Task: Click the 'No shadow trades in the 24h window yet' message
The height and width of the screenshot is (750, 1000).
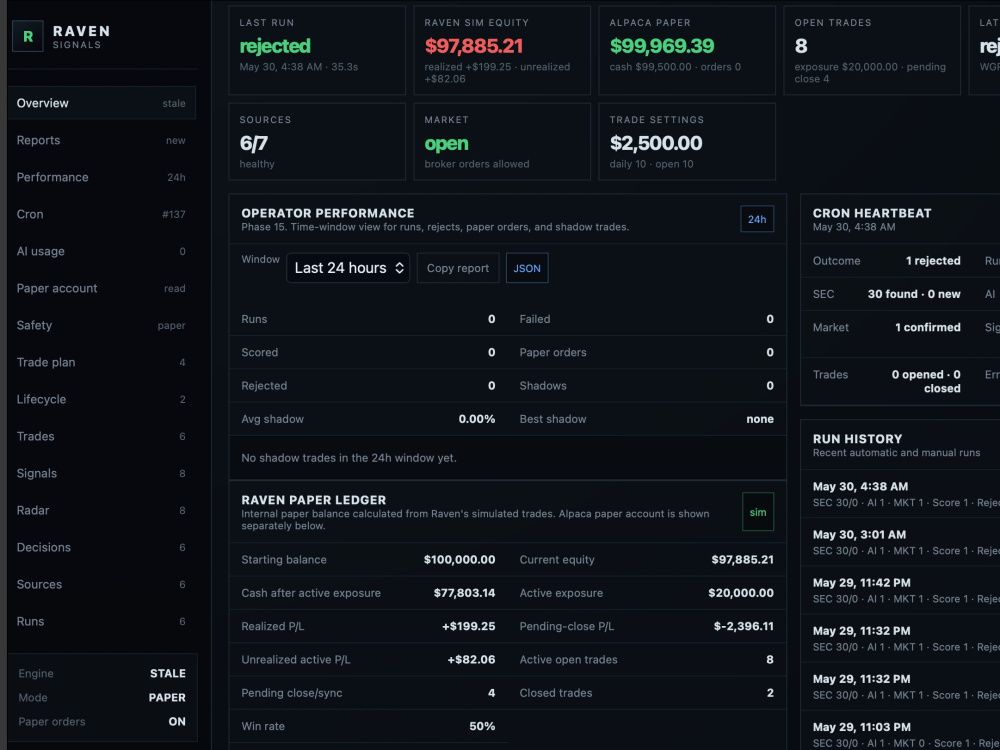Action: (349, 458)
